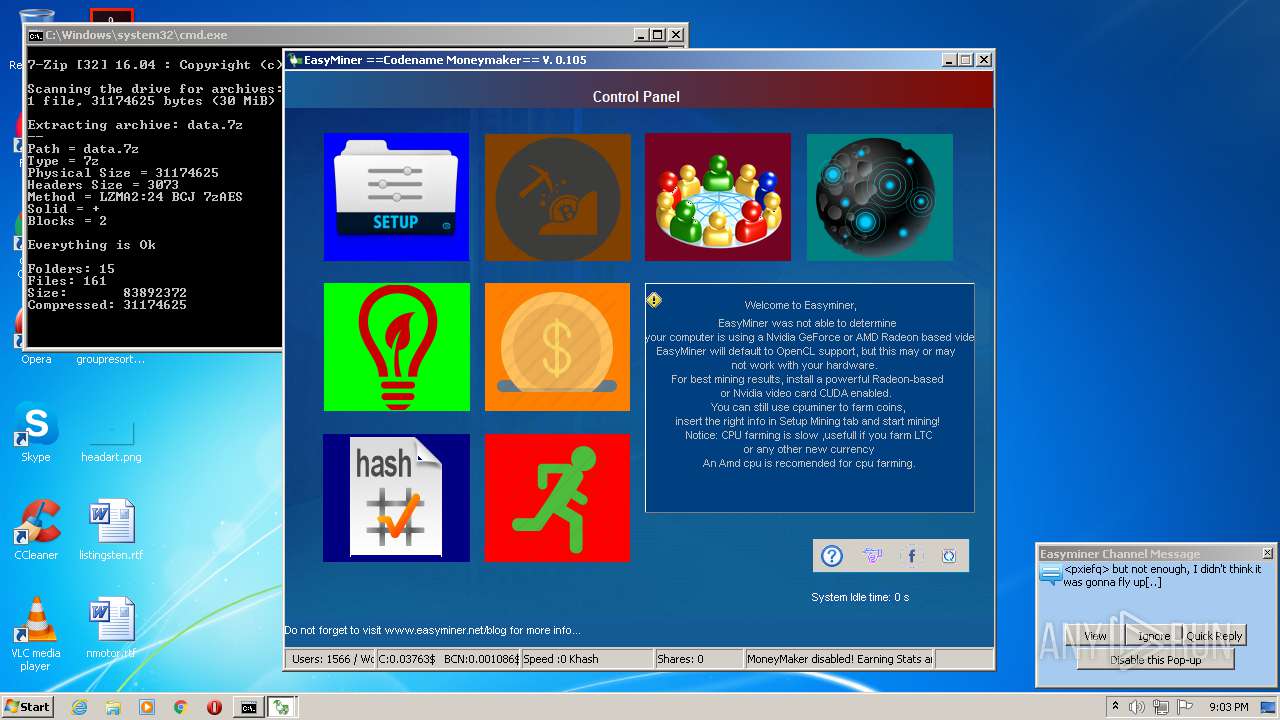This screenshot has width=1280, height=720.
Task: Click the easyminer.net/blog reminder text
Action: (432, 630)
